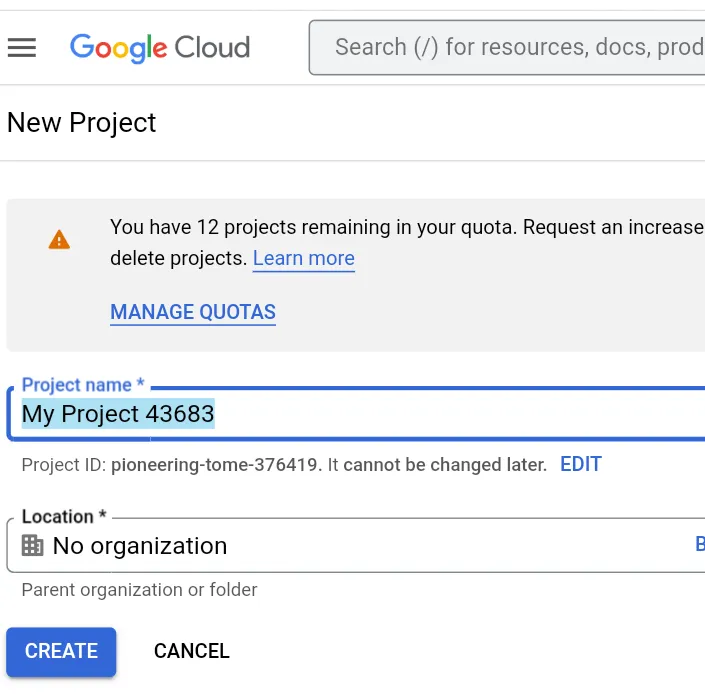Click the partially visible Browse button
The width and height of the screenshot is (705, 695).
700,544
